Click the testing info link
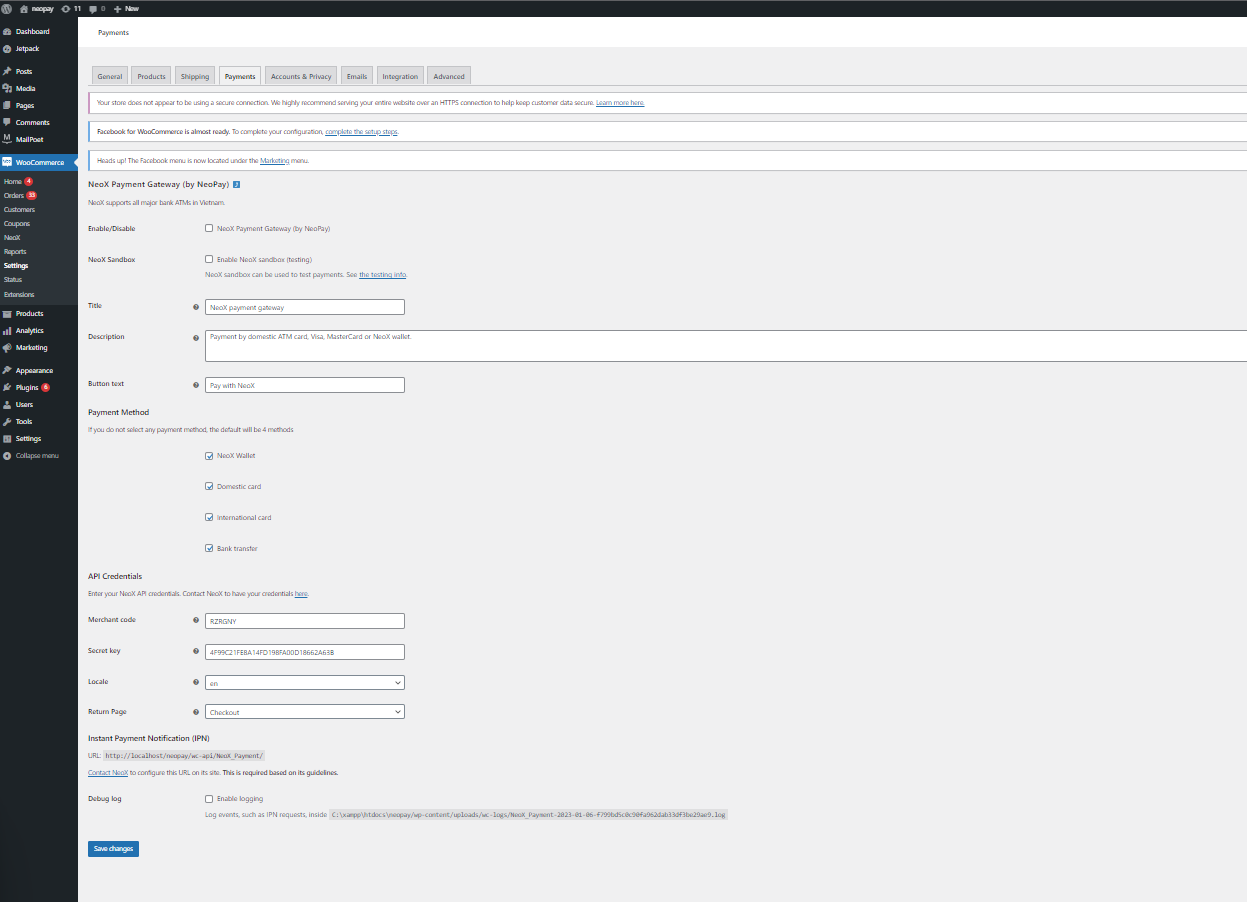This screenshot has height=902, width=1247. 382,275
